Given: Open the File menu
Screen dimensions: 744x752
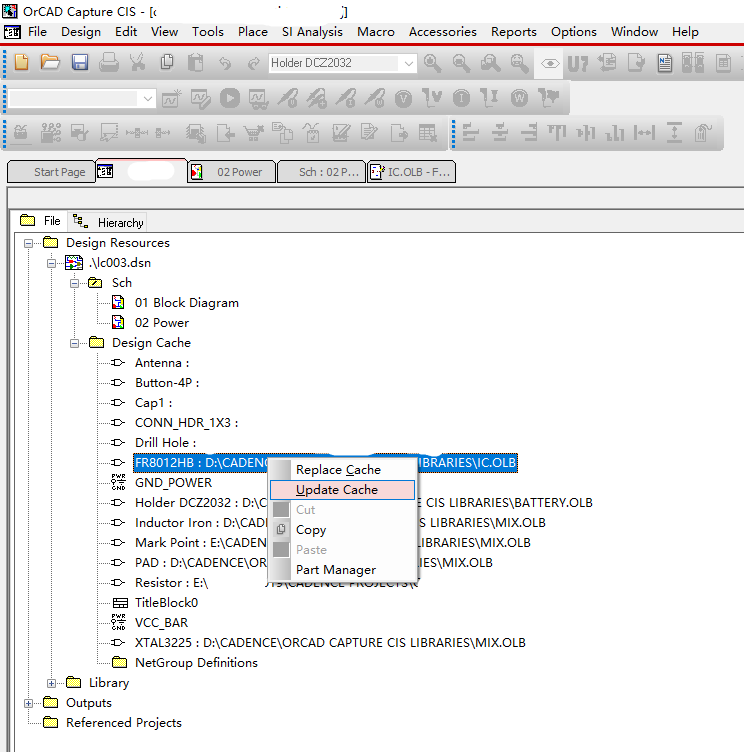Looking at the screenshot, I should [37, 32].
